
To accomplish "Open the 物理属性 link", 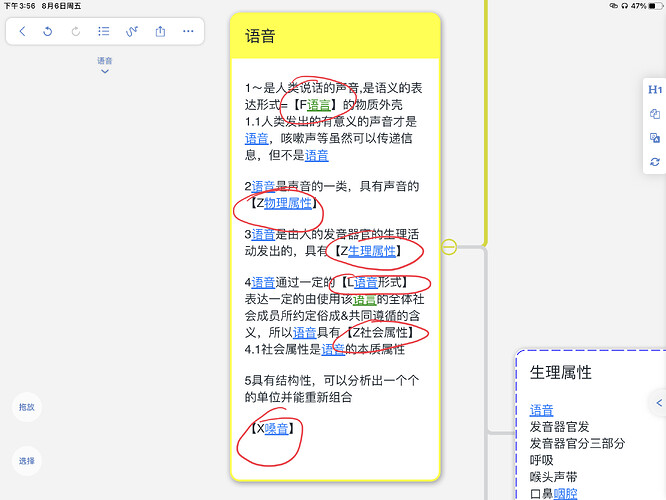I will [x=288, y=203].
